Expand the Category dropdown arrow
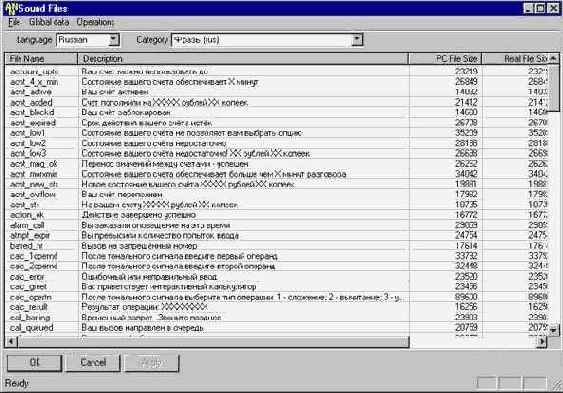Image resolution: width=563 pixels, height=393 pixels. pyautogui.click(x=357, y=39)
